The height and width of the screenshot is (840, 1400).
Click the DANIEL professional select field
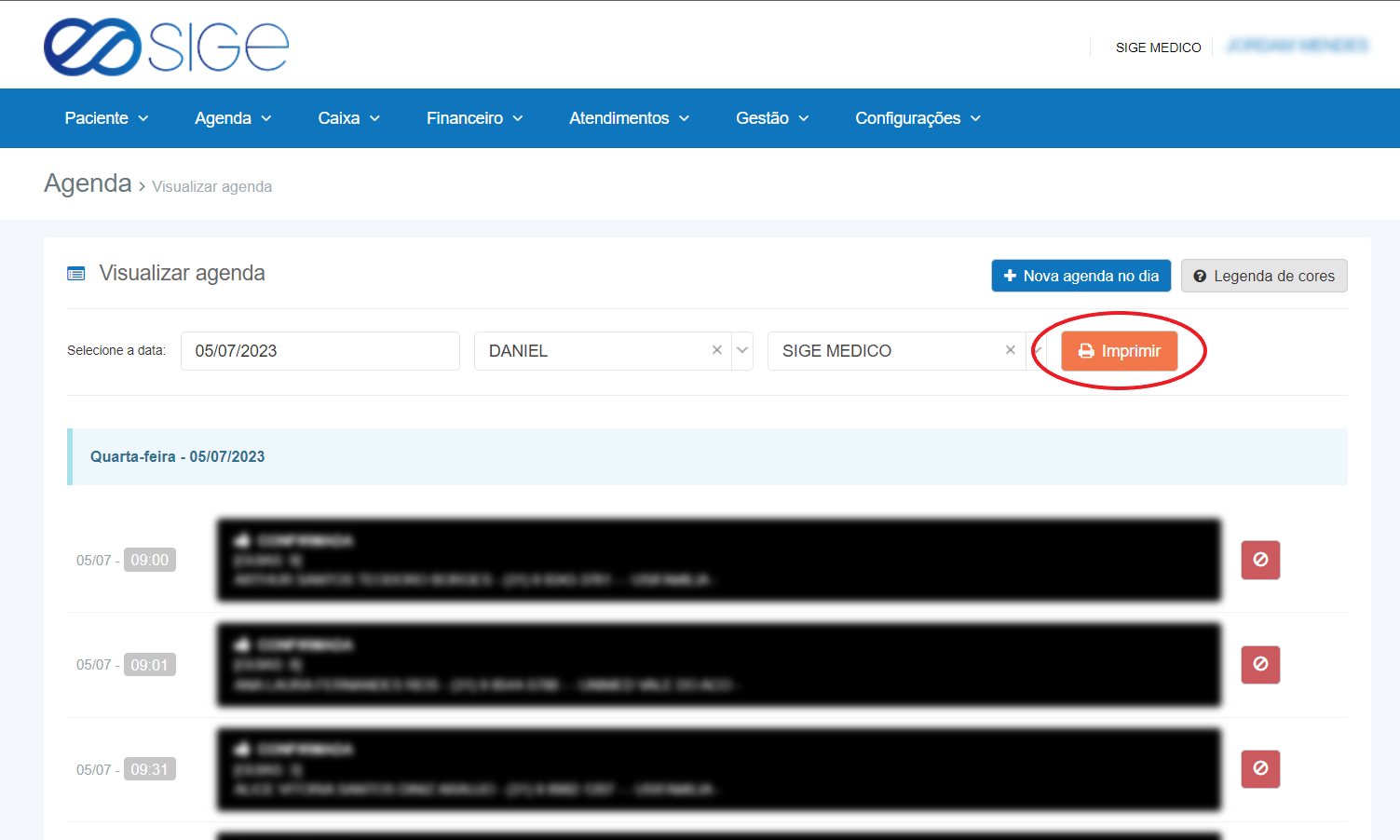coord(613,351)
